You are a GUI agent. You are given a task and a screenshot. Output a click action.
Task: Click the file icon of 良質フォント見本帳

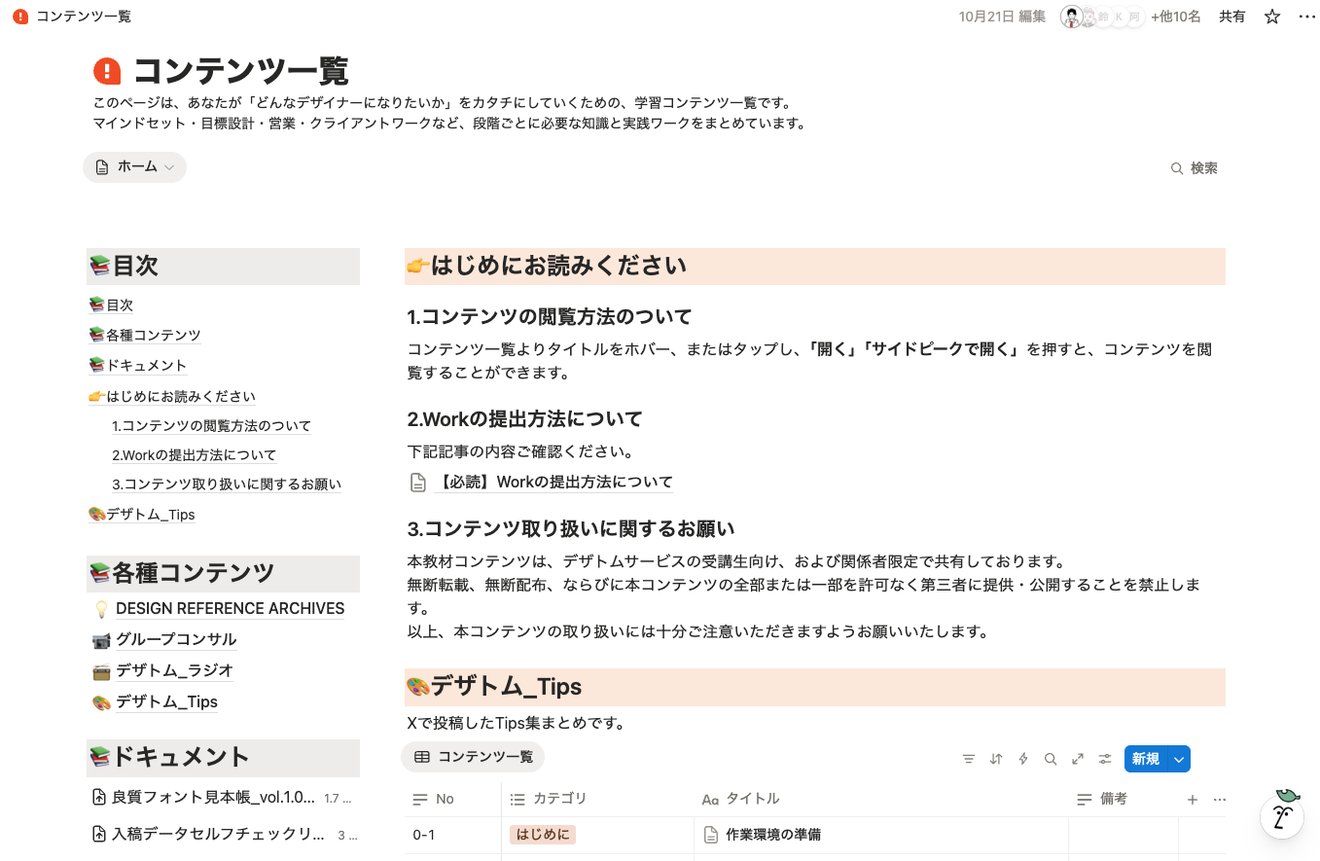click(x=99, y=798)
